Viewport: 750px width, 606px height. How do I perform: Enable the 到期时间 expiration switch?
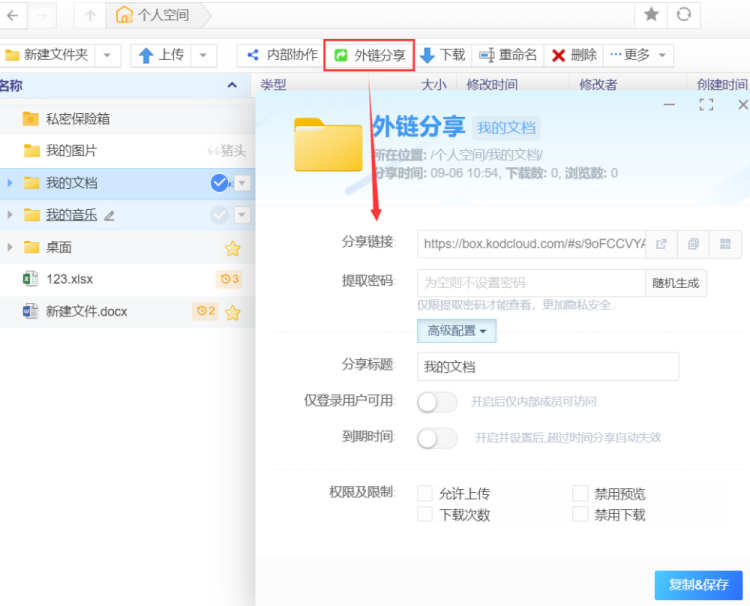click(437, 438)
